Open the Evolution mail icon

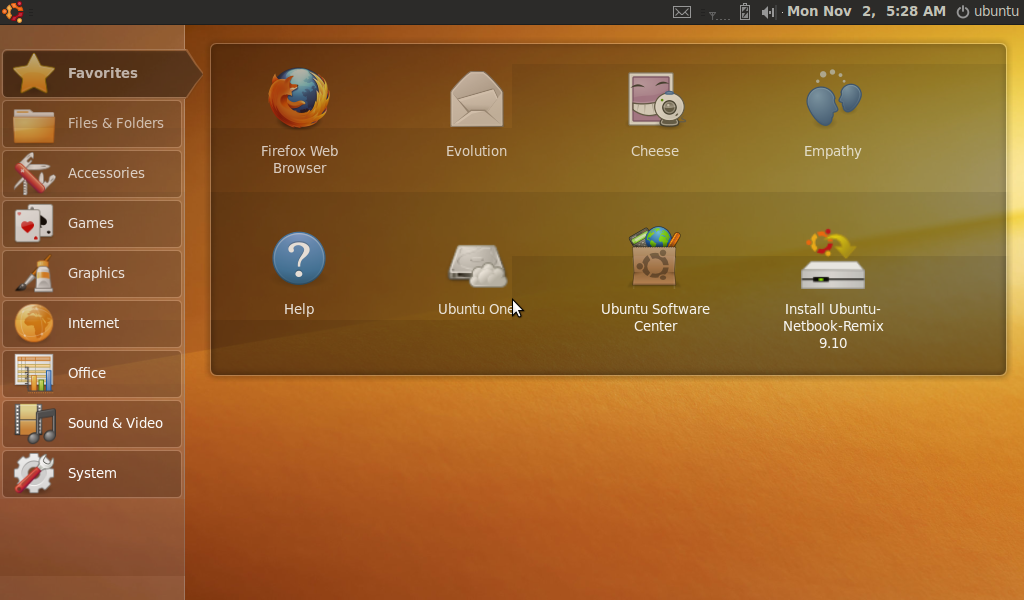click(476, 99)
